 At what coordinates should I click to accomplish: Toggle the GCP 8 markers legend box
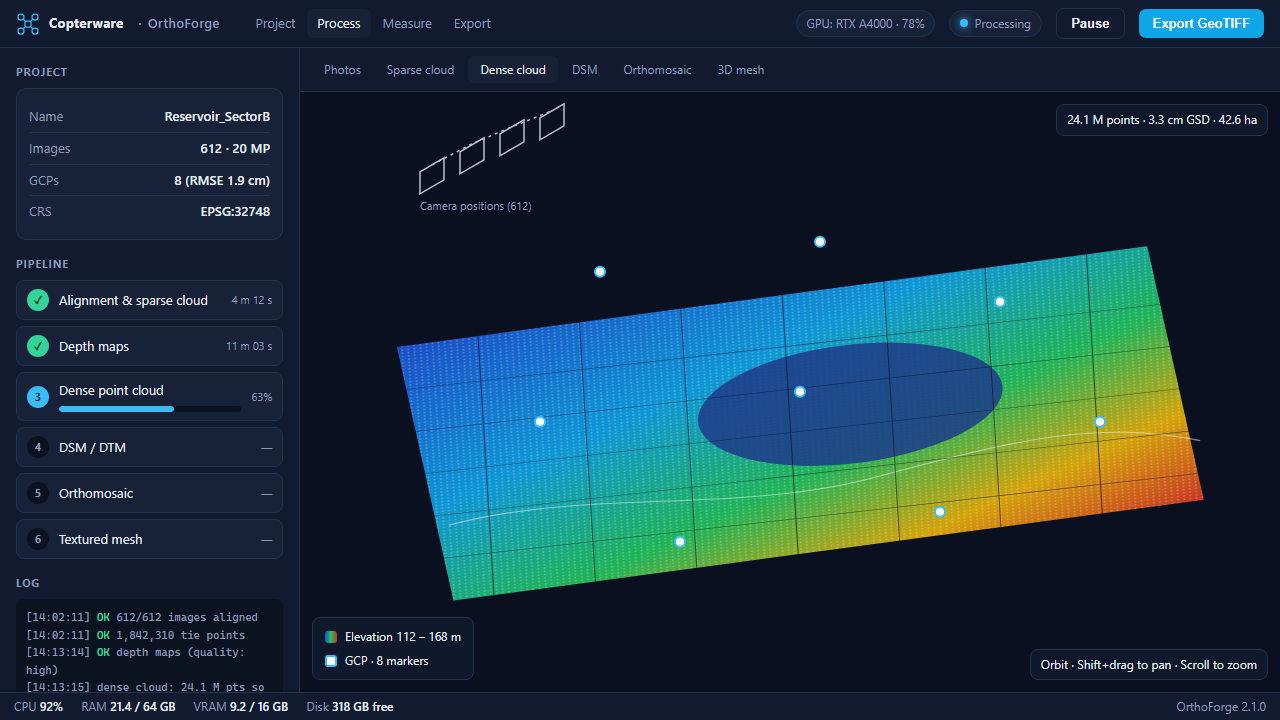click(331, 661)
